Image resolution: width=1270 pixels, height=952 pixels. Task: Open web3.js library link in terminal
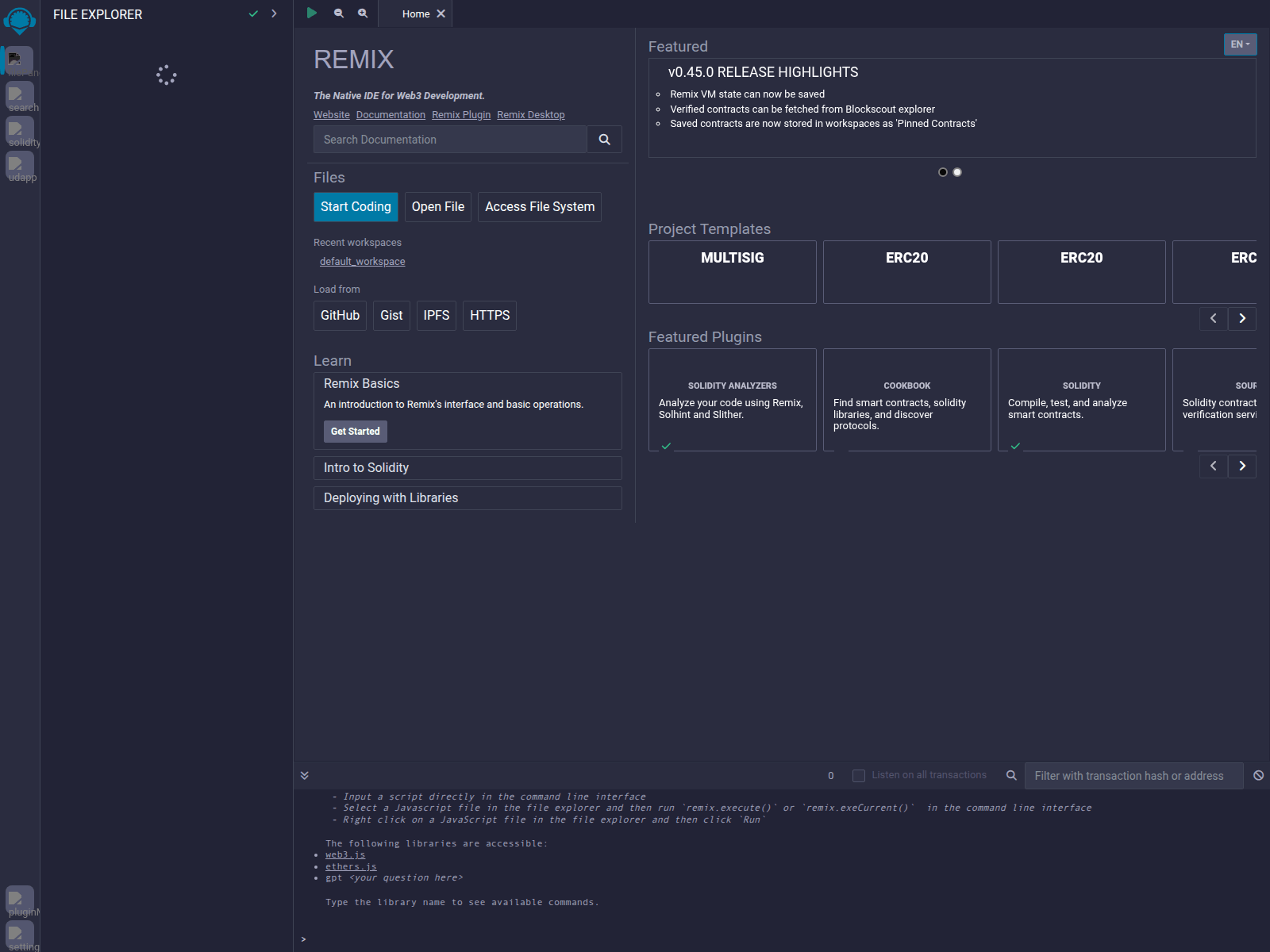pos(345,855)
